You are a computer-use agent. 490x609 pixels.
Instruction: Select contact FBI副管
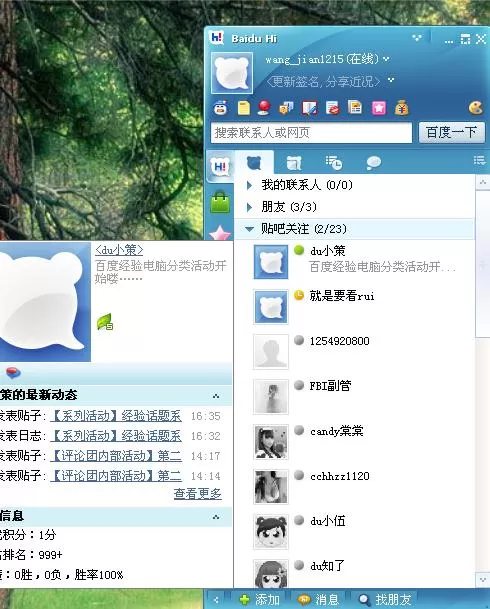coord(354,397)
